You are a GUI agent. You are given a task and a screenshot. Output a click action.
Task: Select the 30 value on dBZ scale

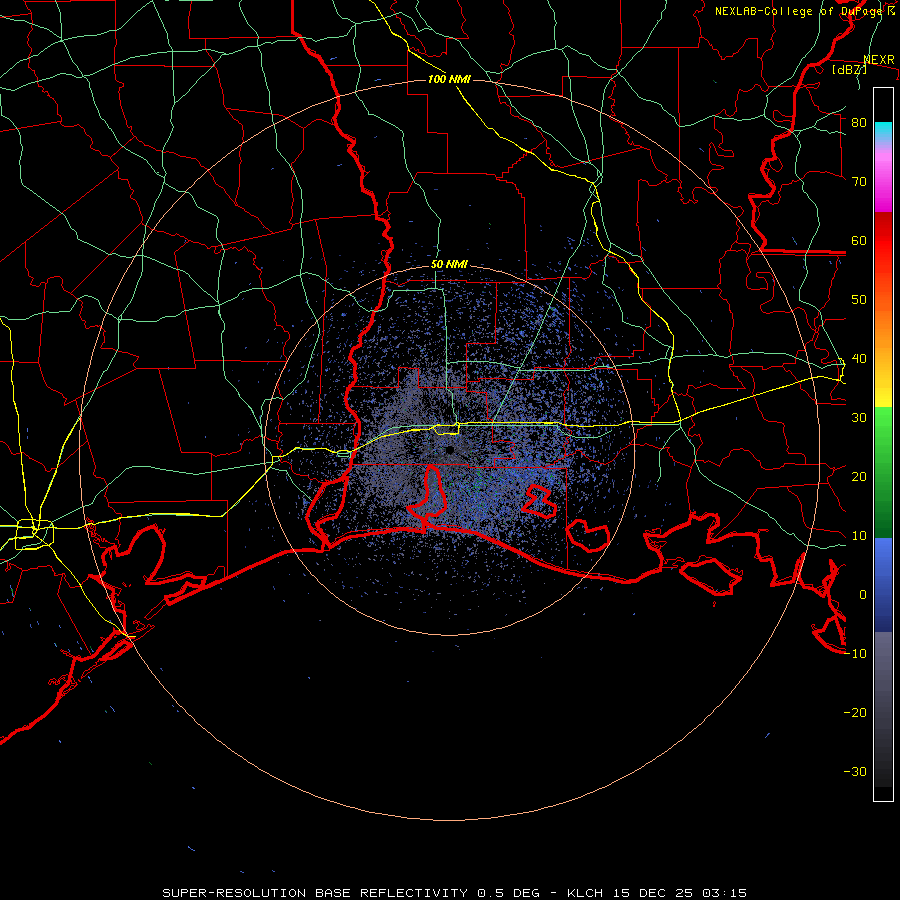859,418
